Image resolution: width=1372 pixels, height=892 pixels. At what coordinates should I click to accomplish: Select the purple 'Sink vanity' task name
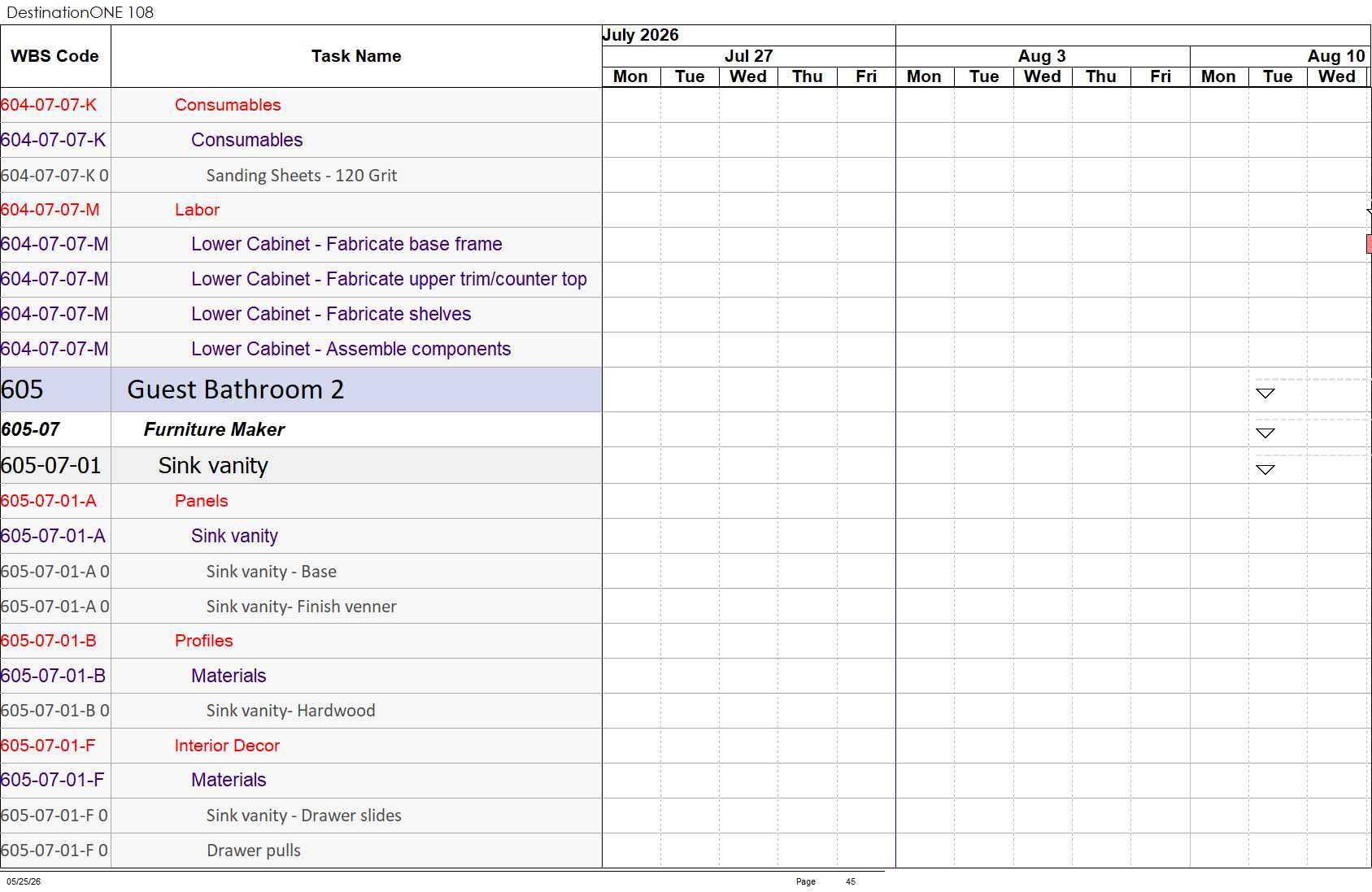[234, 536]
